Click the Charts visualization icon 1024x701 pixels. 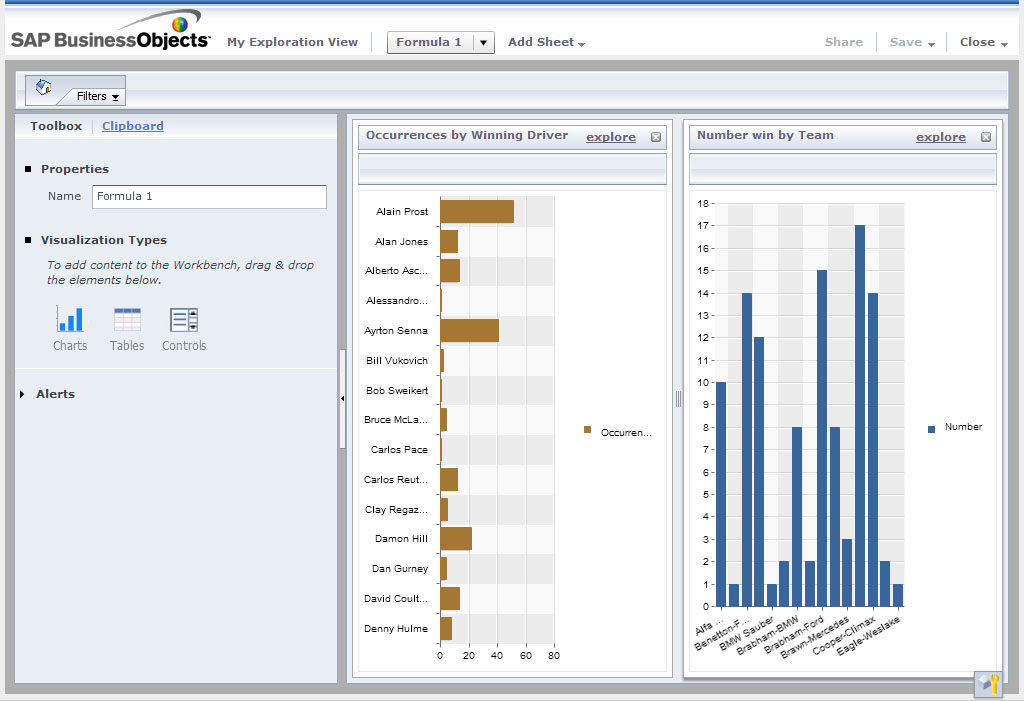click(70, 320)
